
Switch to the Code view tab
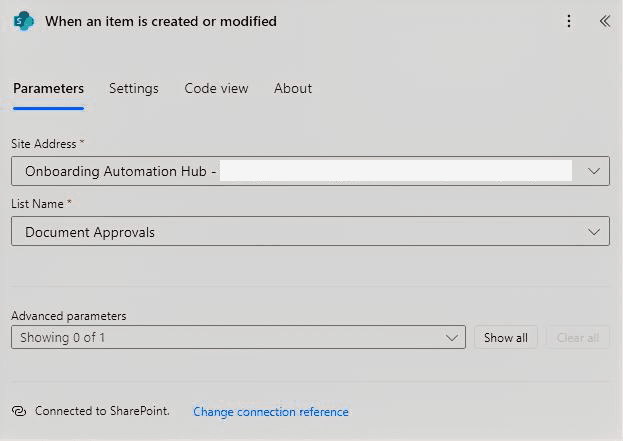(x=216, y=88)
